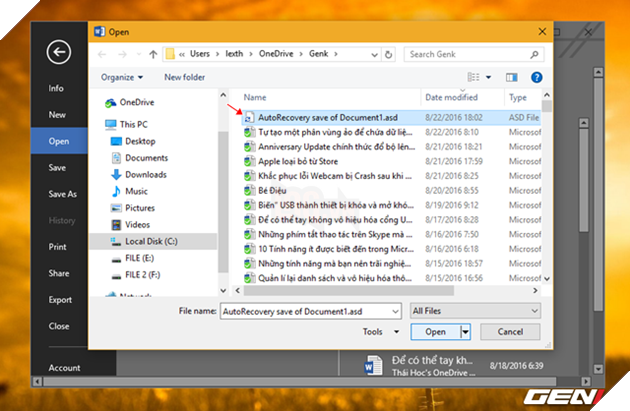630x411 pixels.
Task: Open the dialog Help icon
Action: pyautogui.click(x=535, y=77)
